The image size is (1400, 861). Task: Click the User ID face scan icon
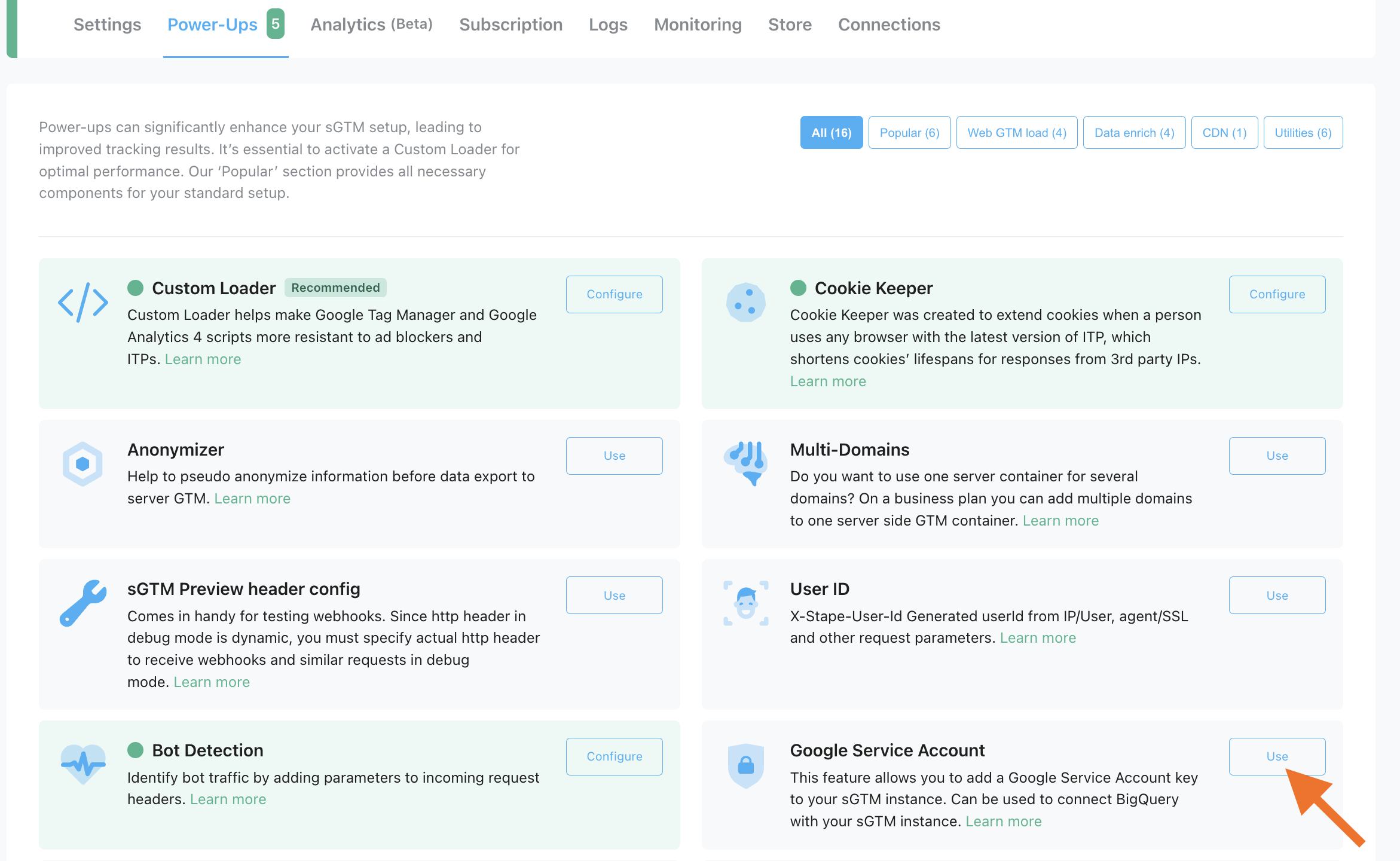pyautogui.click(x=745, y=603)
